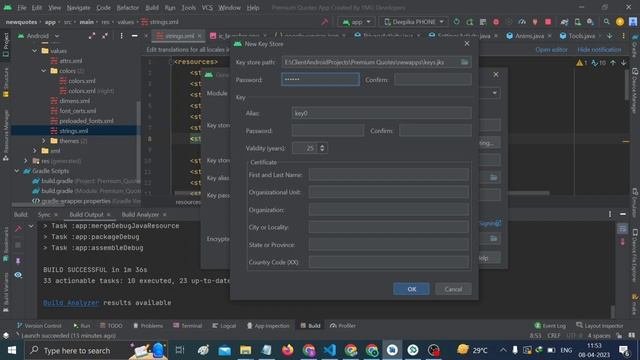This screenshot has height=360, width=640.
Task: Click the pin icon in Build panel
Action: point(18,260)
